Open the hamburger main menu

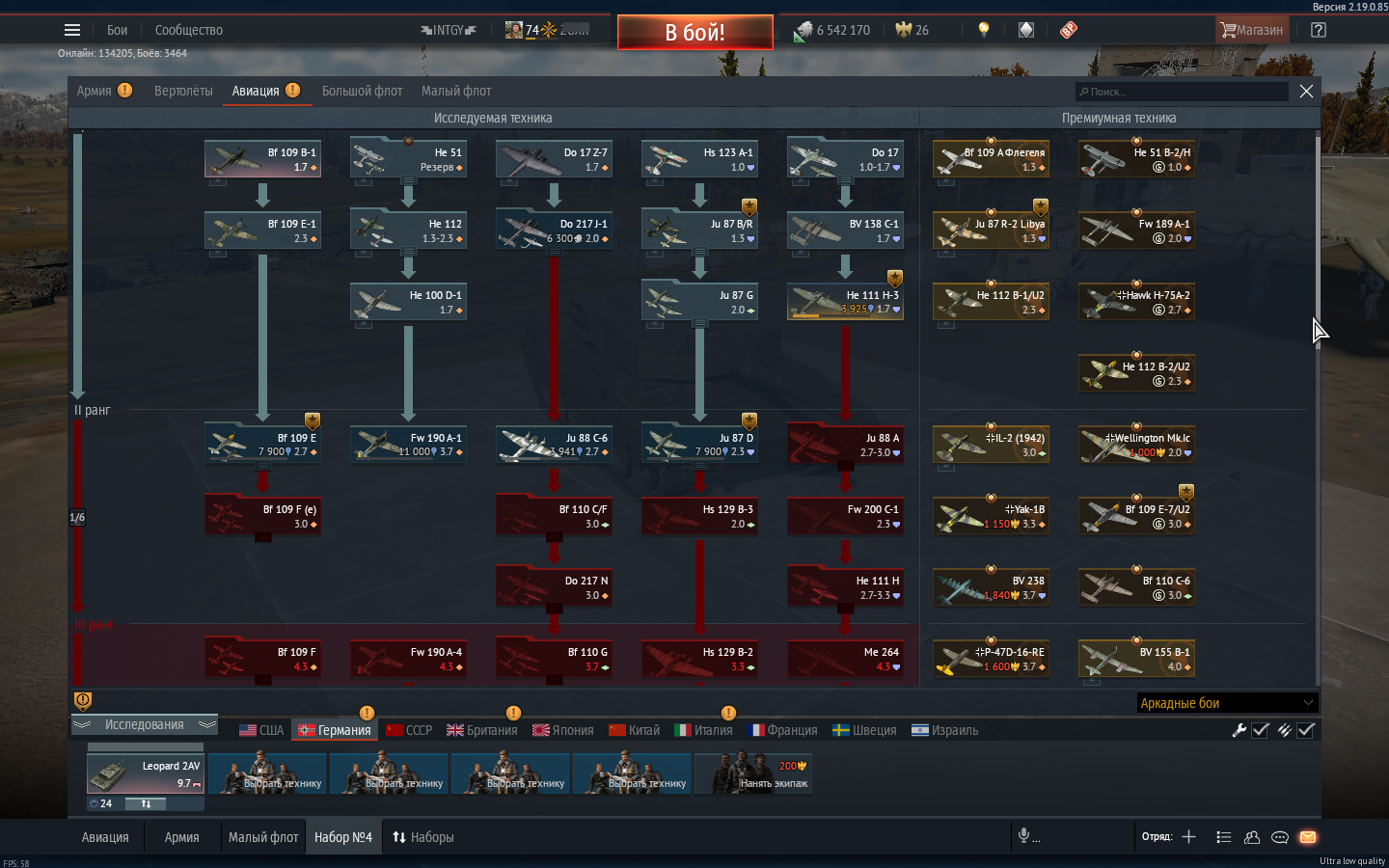click(72, 30)
